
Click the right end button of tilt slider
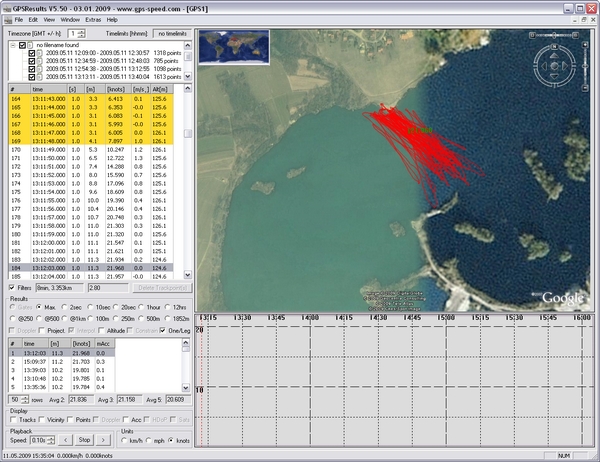(x=575, y=35)
